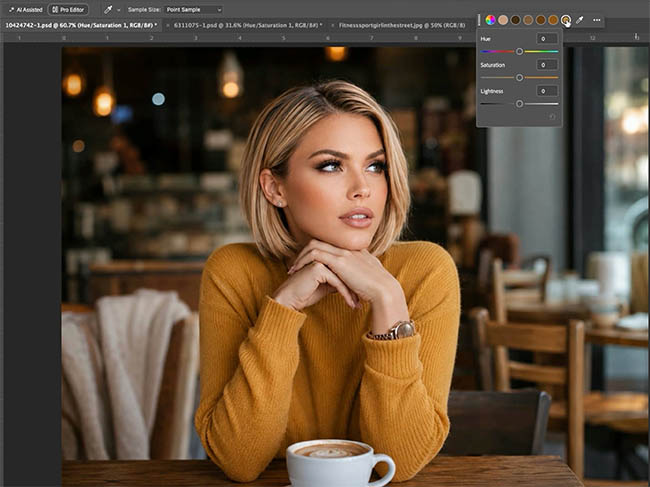Click the Hue label
The height and width of the screenshot is (487, 650).
point(485,39)
